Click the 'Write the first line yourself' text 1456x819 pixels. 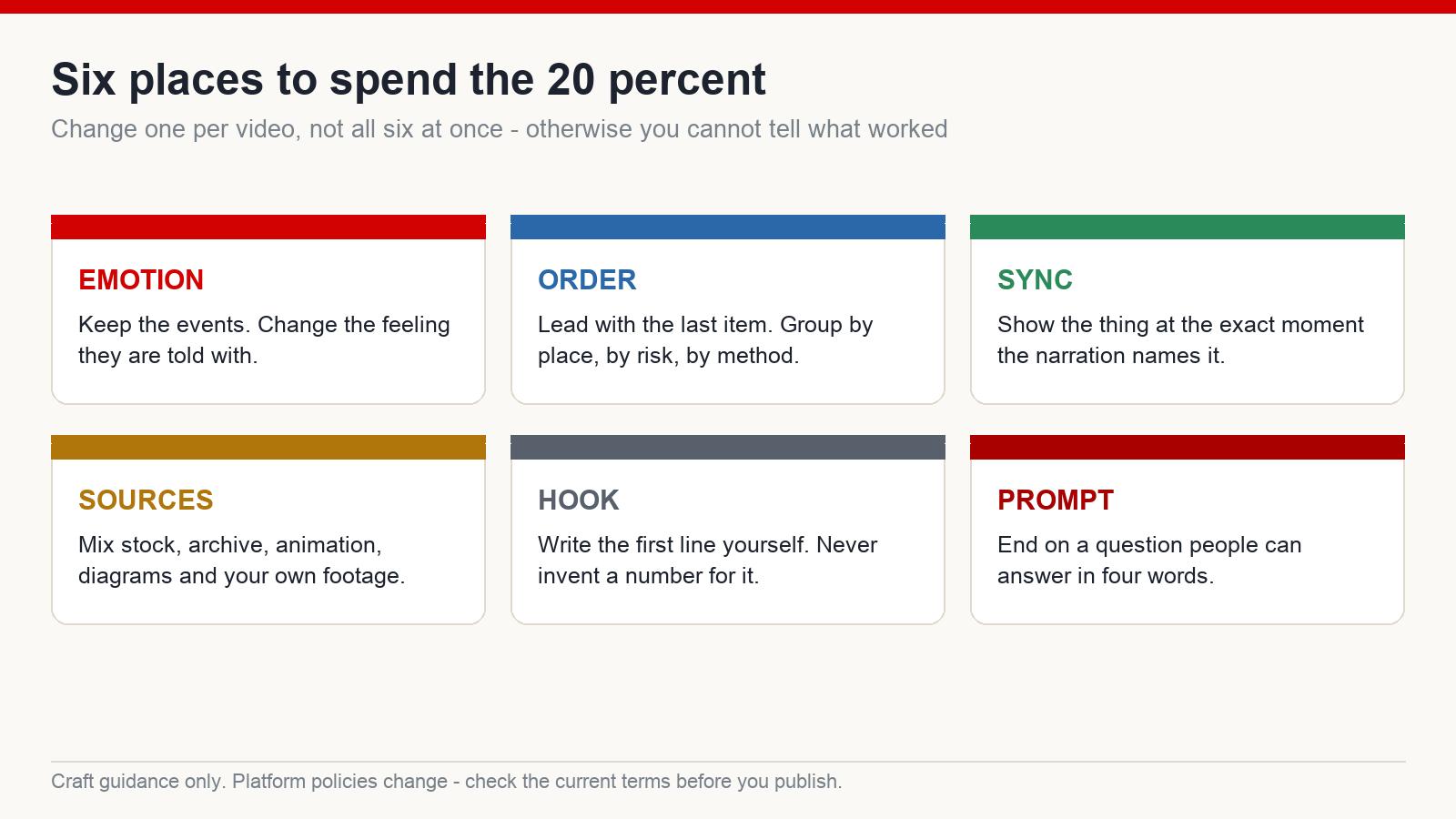pyautogui.click(x=707, y=561)
